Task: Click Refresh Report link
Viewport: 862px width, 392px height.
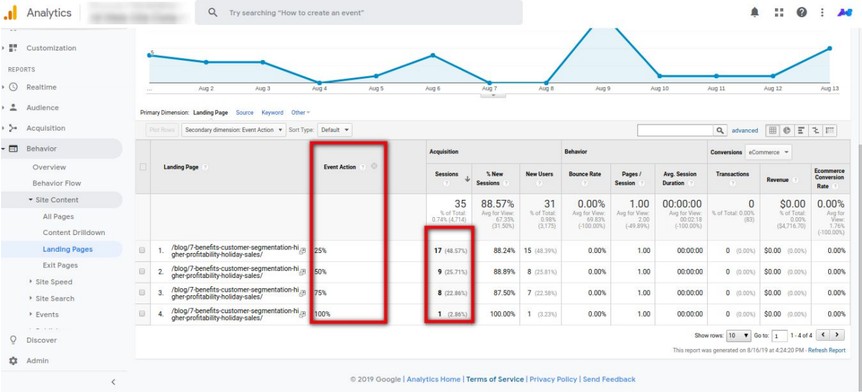Action: (x=826, y=350)
